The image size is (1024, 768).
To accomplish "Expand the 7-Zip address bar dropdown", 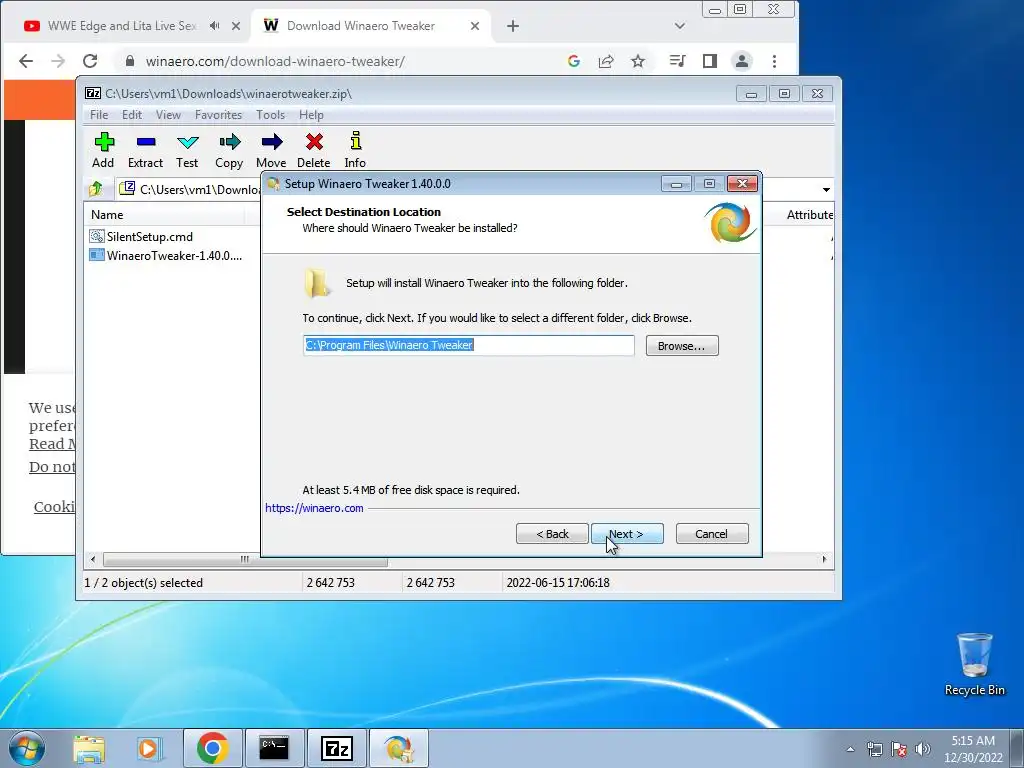I will pos(826,189).
